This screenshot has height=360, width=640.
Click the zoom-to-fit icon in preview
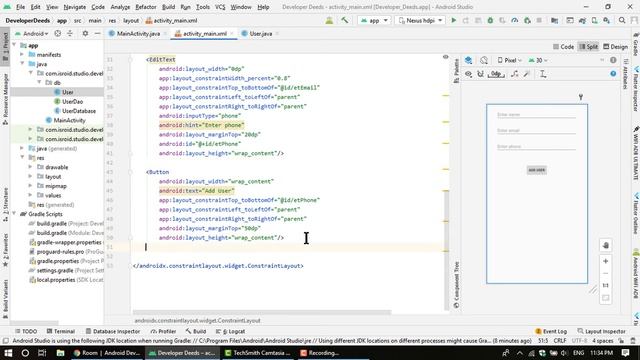click(x=606, y=298)
